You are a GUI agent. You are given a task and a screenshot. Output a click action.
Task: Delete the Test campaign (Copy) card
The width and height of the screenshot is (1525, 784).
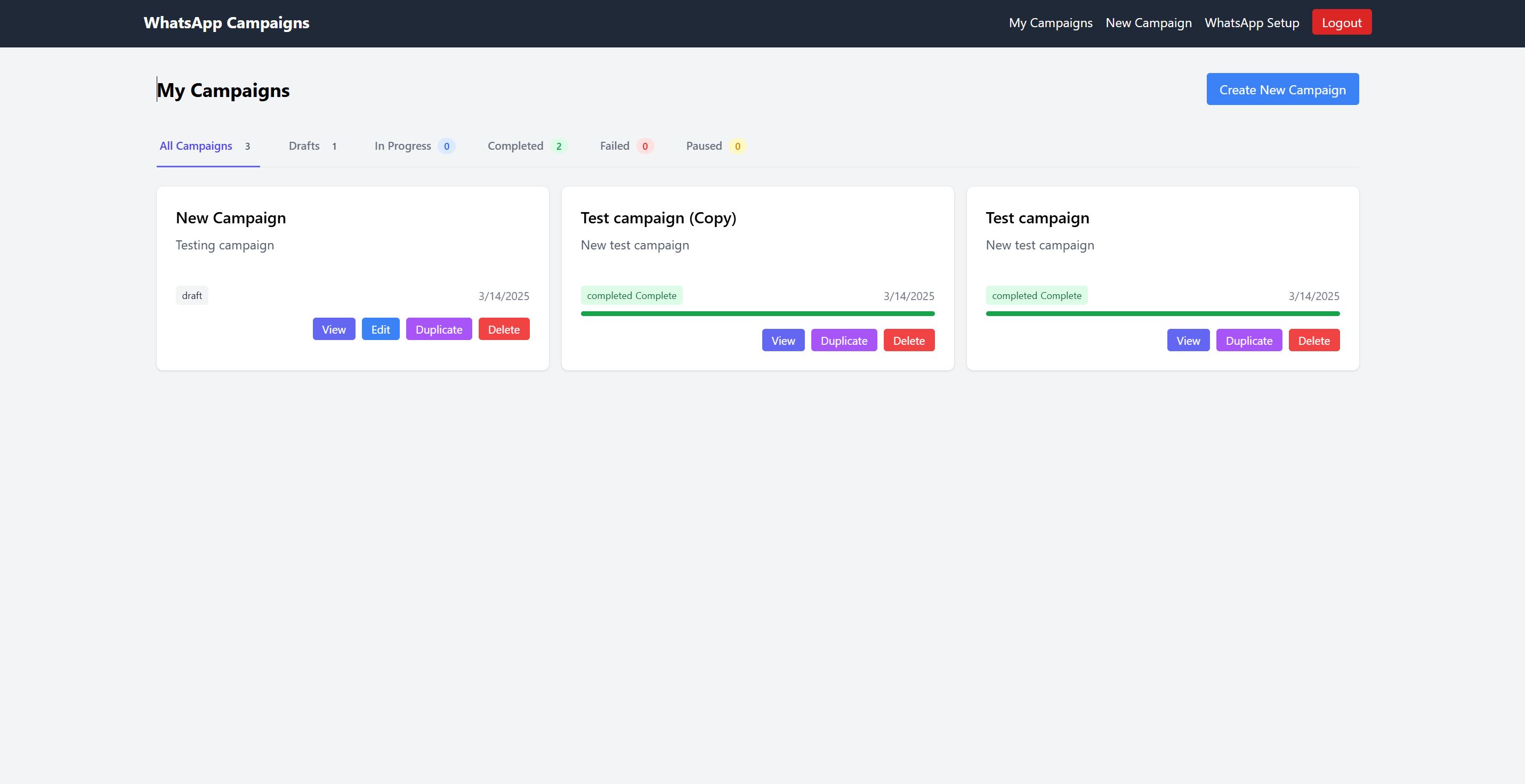point(909,341)
